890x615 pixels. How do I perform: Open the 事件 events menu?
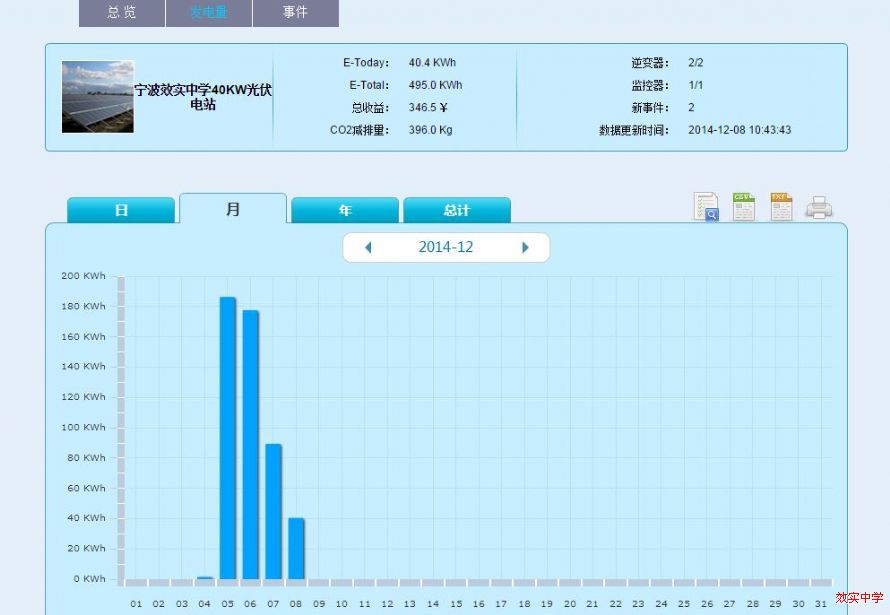(295, 12)
